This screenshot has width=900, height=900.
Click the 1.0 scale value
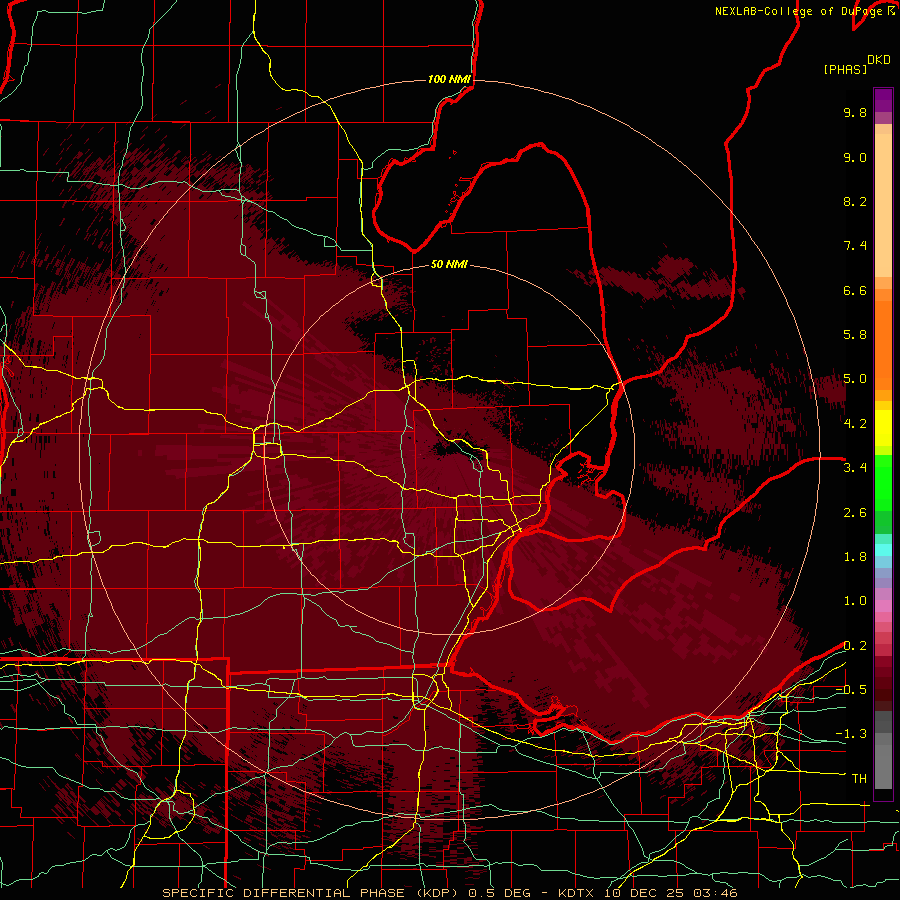point(855,601)
